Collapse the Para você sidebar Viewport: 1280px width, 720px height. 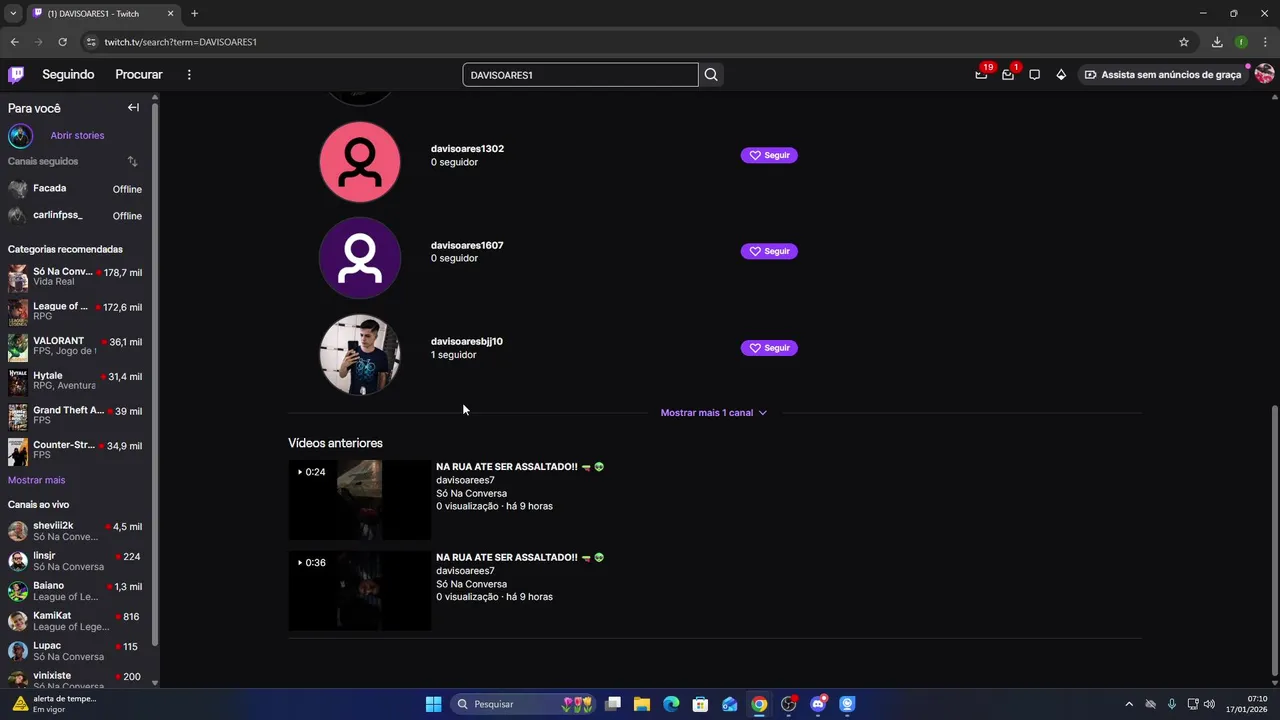(x=133, y=108)
